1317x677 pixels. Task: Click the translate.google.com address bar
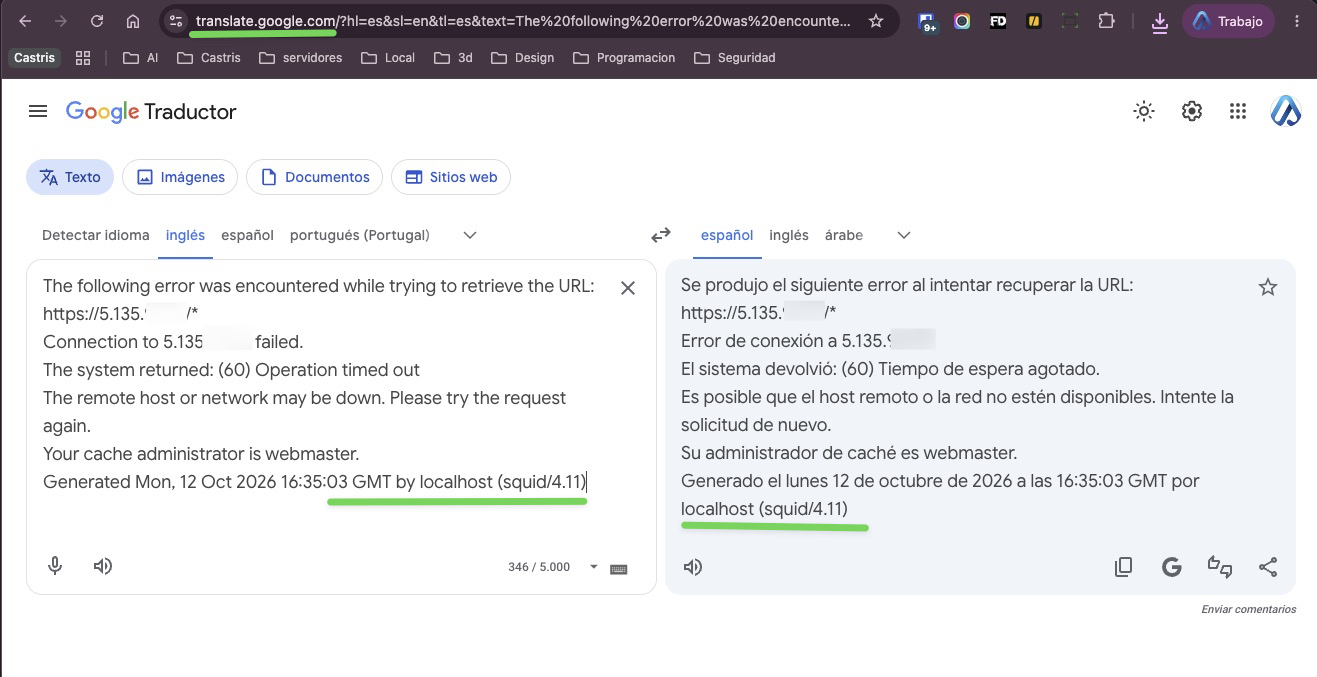pyautogui.click(x=524, y=21)
